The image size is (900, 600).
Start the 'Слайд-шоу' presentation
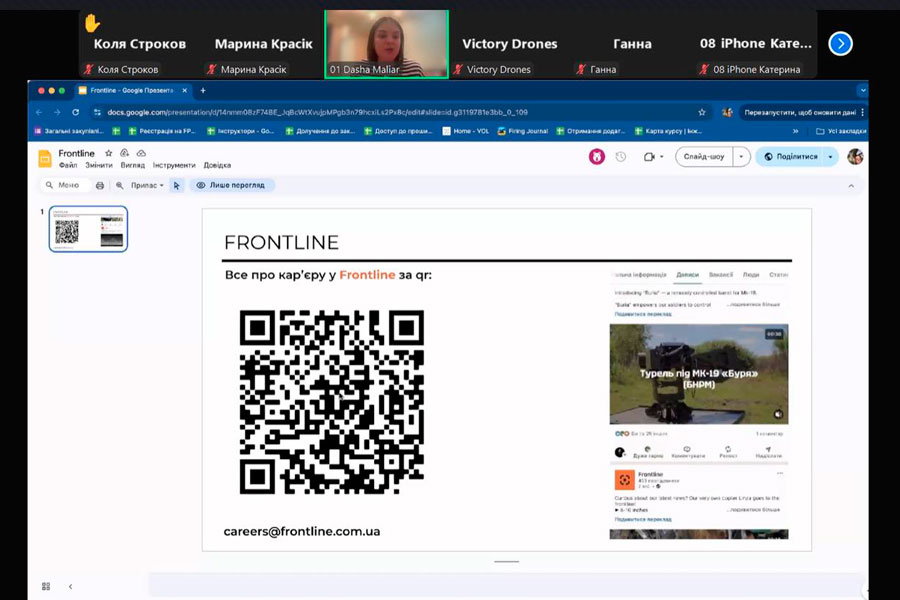[704, 157]
